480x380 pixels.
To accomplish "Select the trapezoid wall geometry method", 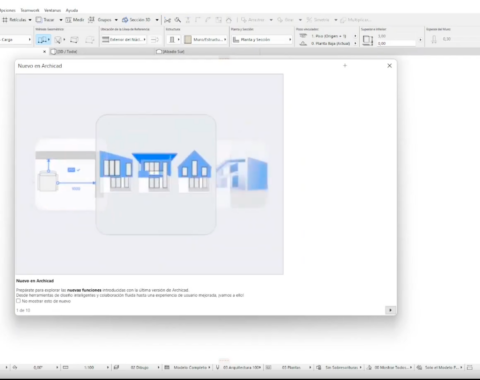I will point(74,40).
